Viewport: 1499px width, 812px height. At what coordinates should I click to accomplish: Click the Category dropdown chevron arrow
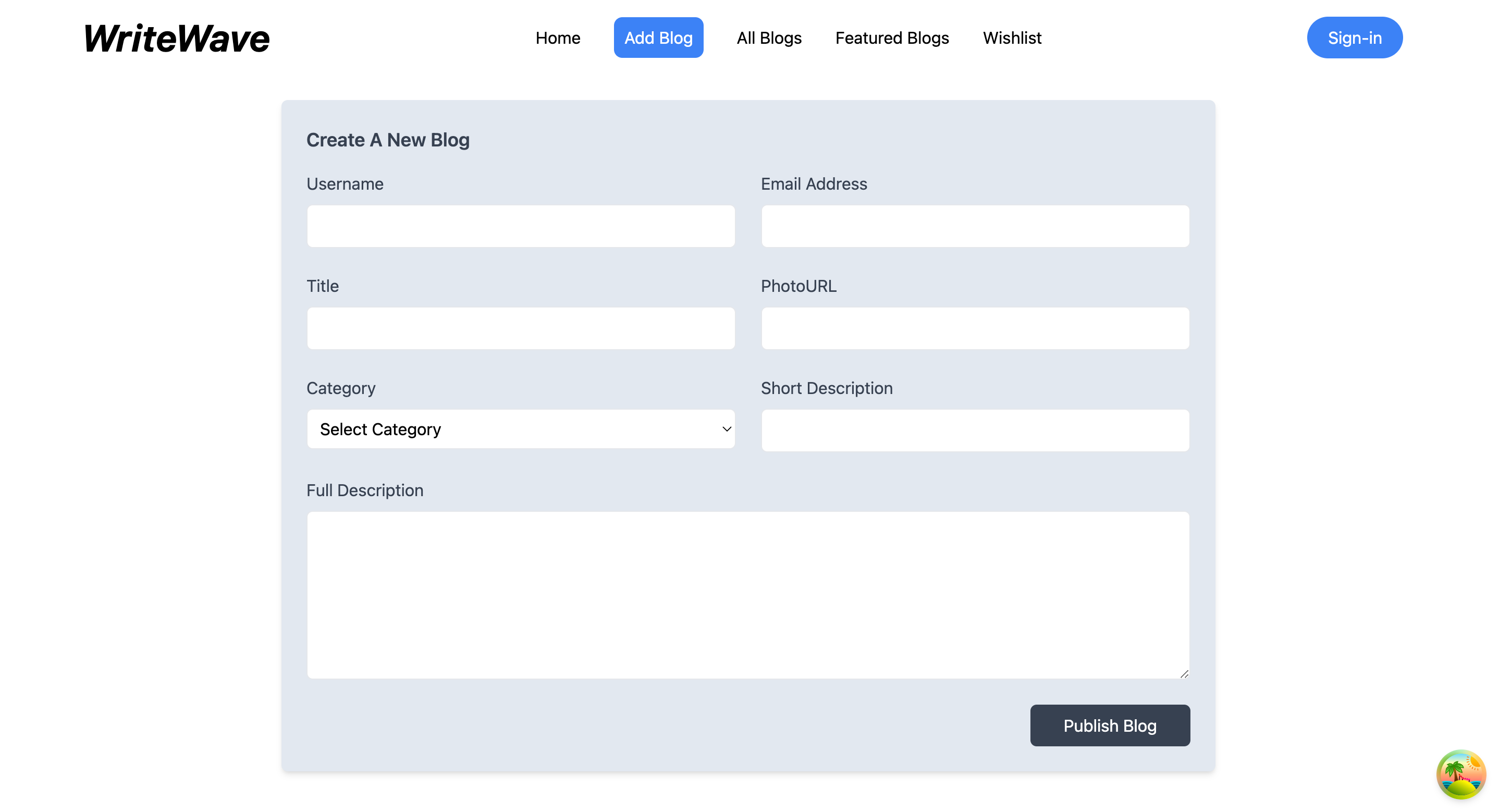pyautogui.click(x=726, y=429)
